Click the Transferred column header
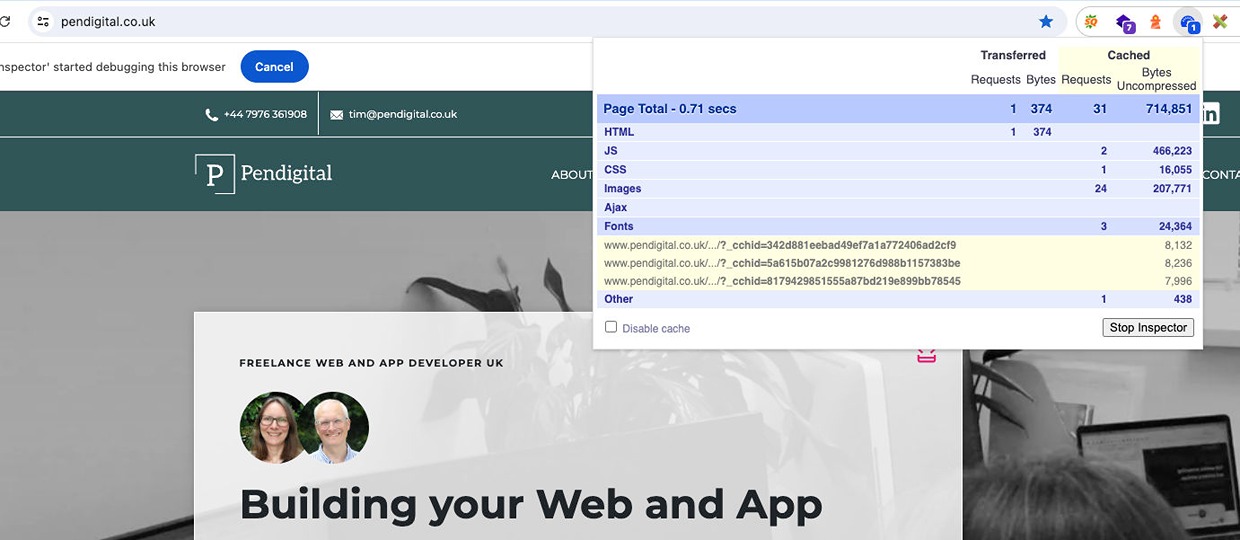The image size is (1240, 540). click(1013, 55)
